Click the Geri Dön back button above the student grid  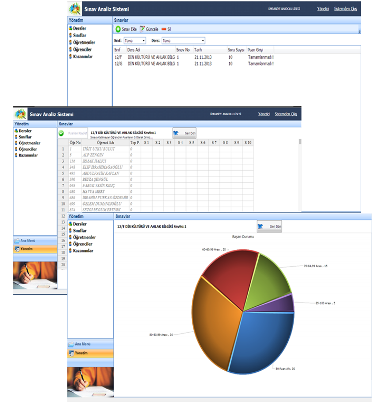coord(184,133)
